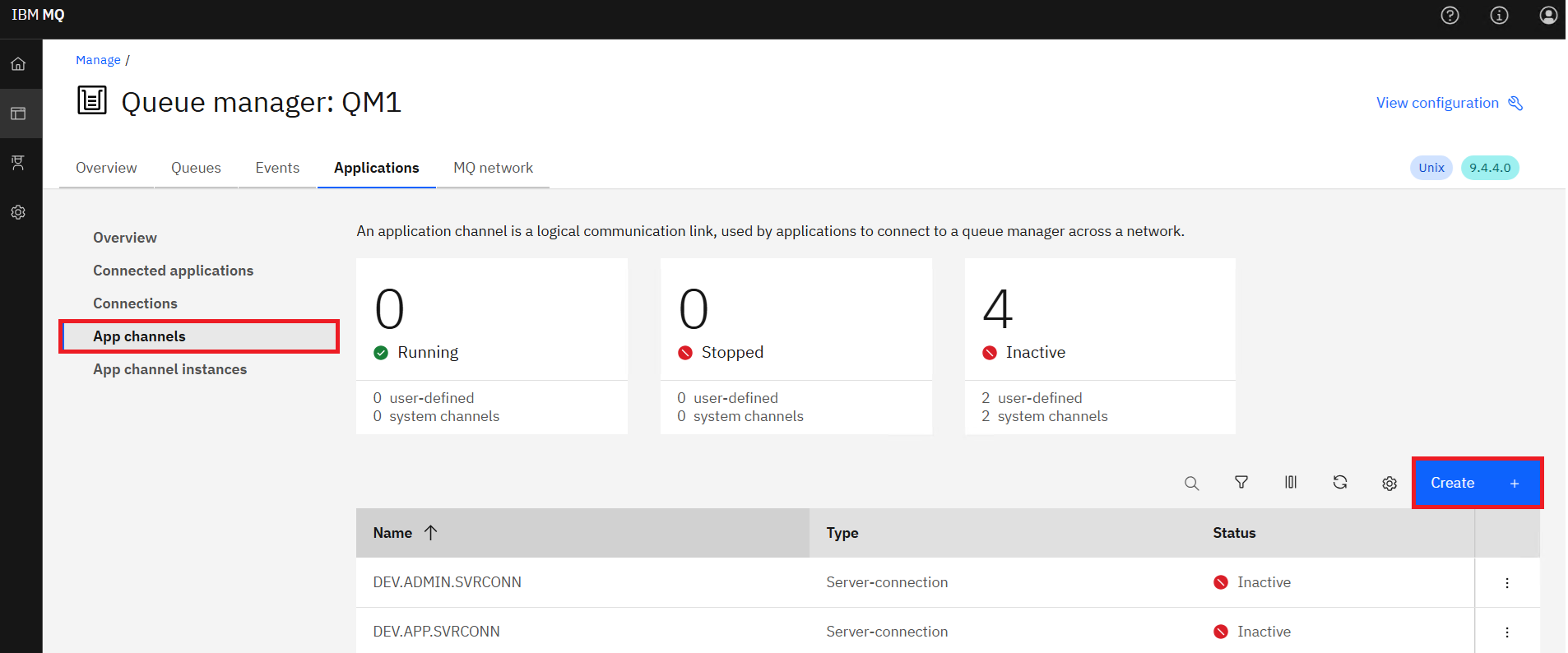
Task: Refresh the channel table
Action: (1340, 483)
